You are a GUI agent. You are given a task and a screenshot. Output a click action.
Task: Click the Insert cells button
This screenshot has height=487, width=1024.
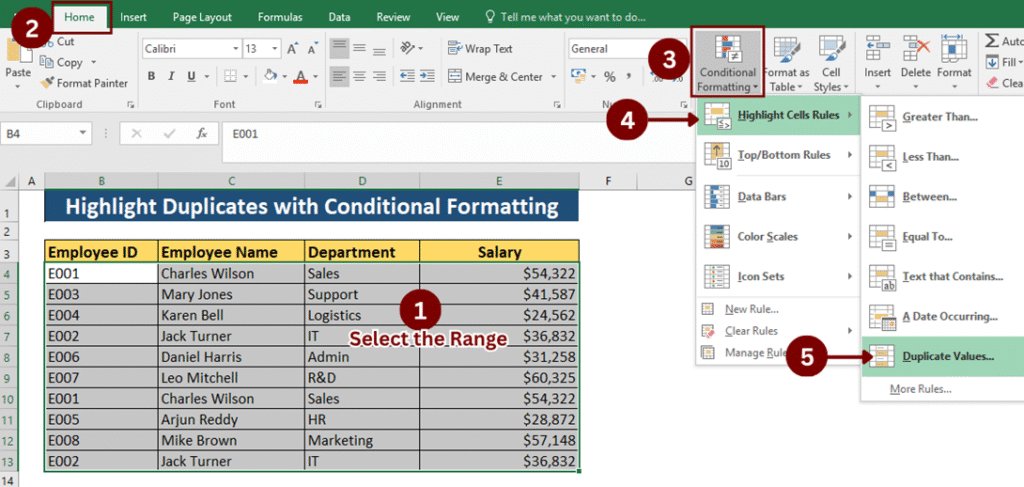(x=877, y=64)
